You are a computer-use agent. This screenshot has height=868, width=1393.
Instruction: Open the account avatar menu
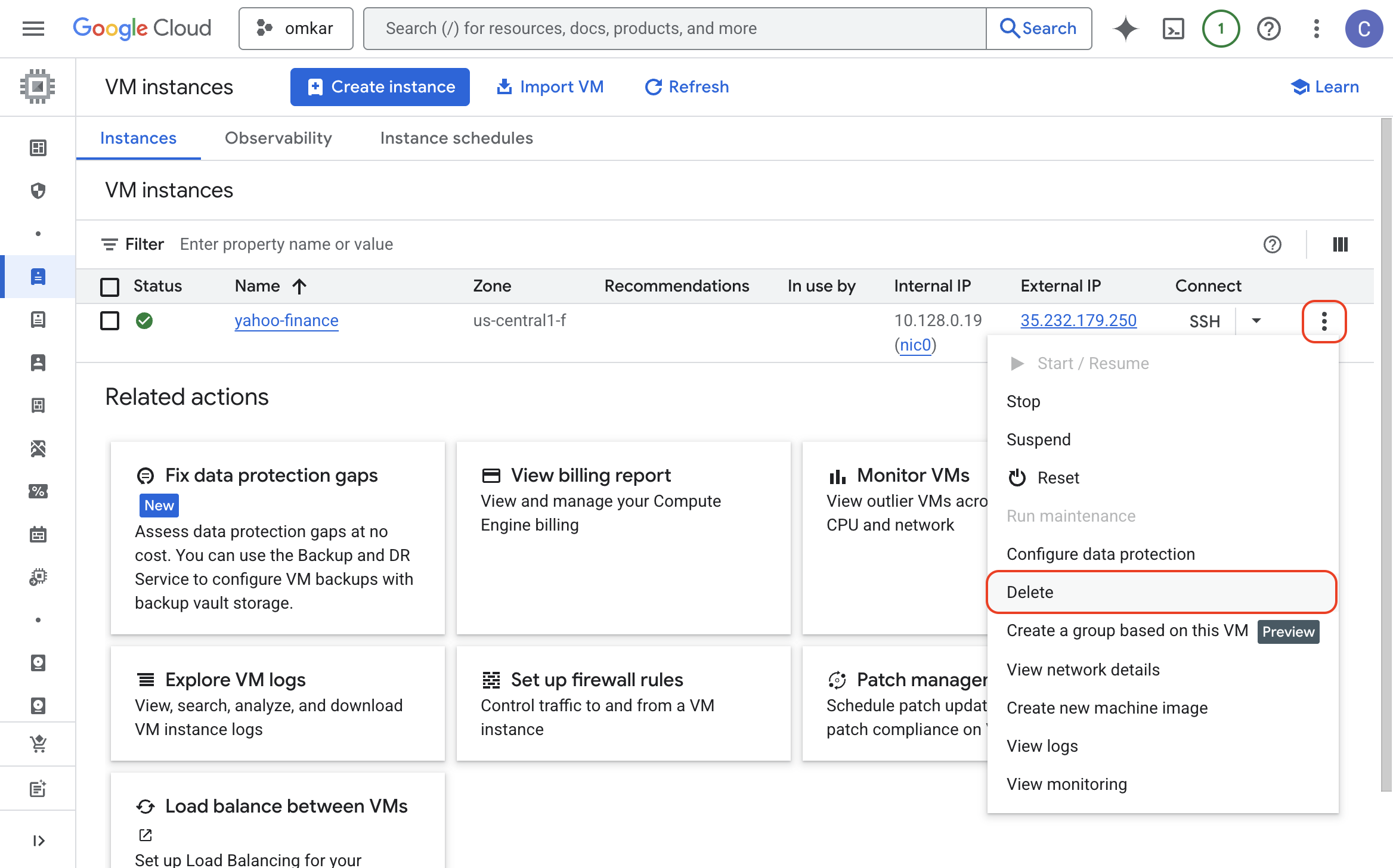(1363, 28)
